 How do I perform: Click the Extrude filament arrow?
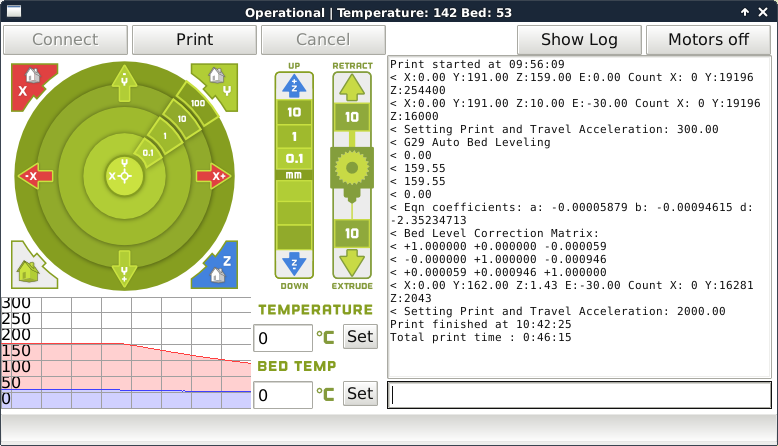(x=352, y=263)
